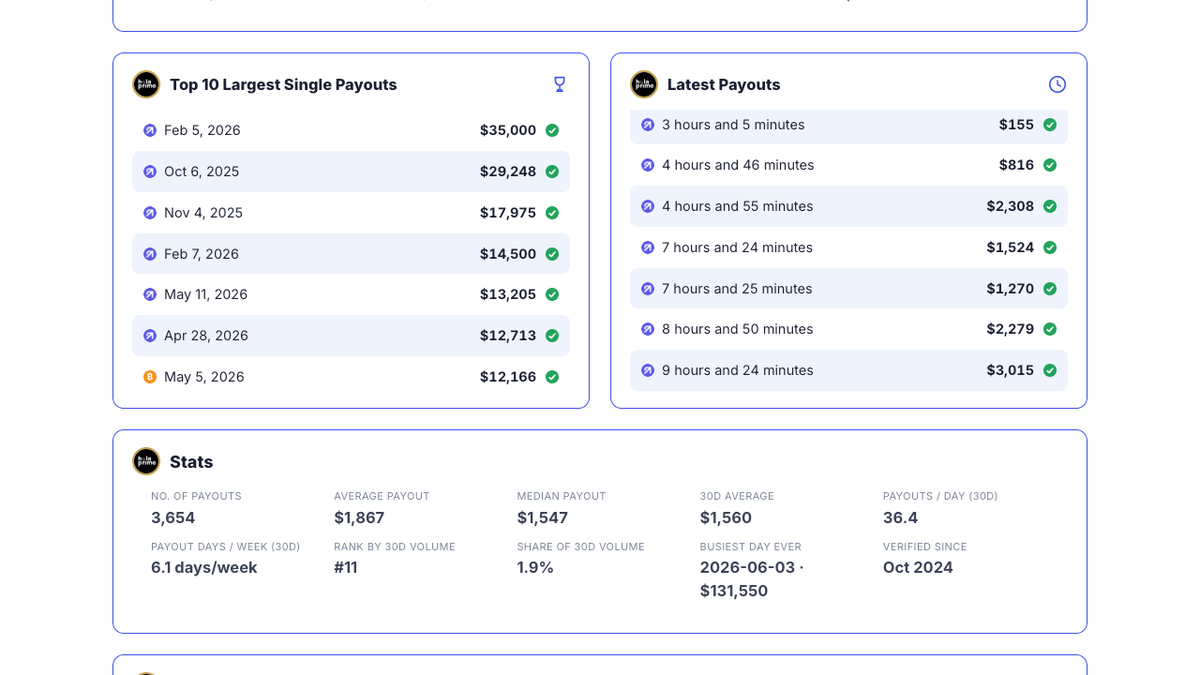Image resolution: width=1200 pixels, height=675 pixels.
Task: Select the 'May 5, 2026' payout date
Action: pyautogui.click(x=204, y=377)
